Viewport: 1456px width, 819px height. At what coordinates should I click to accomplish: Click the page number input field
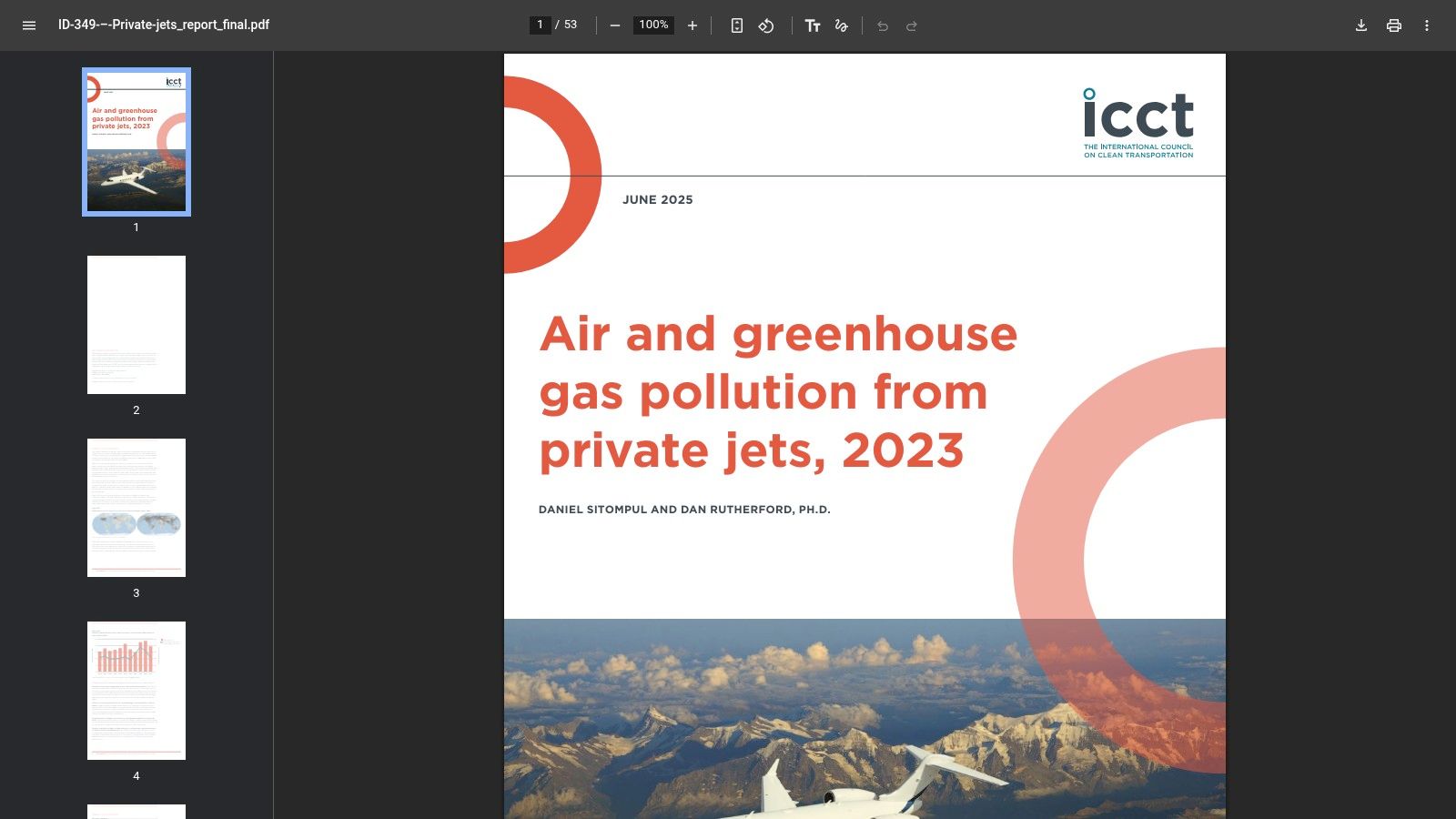coord(541,25)
